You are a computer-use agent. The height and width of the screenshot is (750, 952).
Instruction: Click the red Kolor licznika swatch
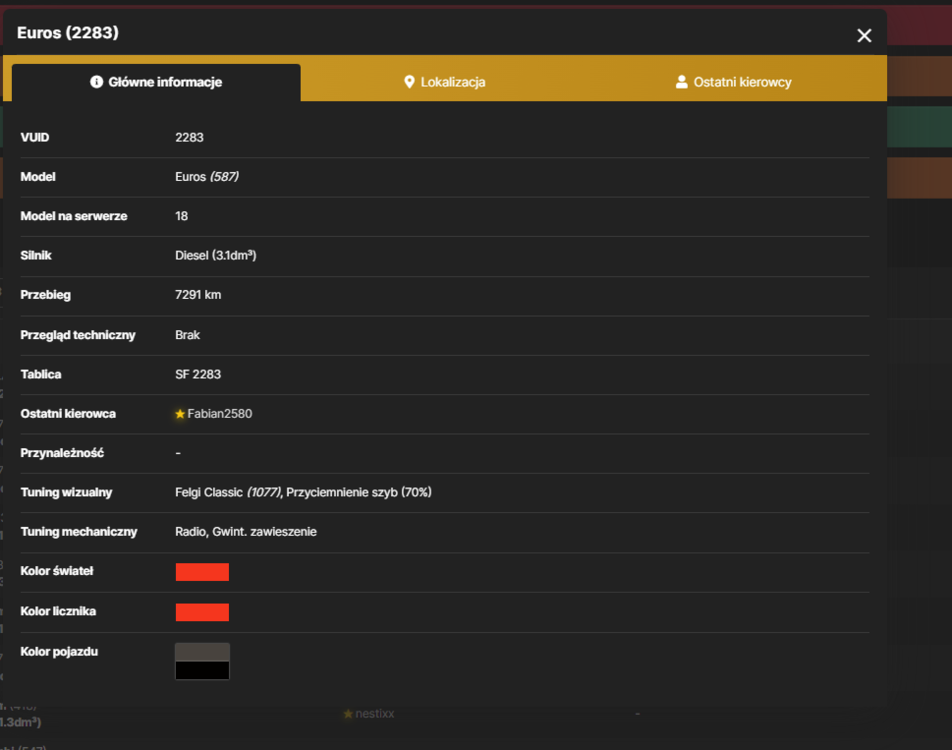202,612
